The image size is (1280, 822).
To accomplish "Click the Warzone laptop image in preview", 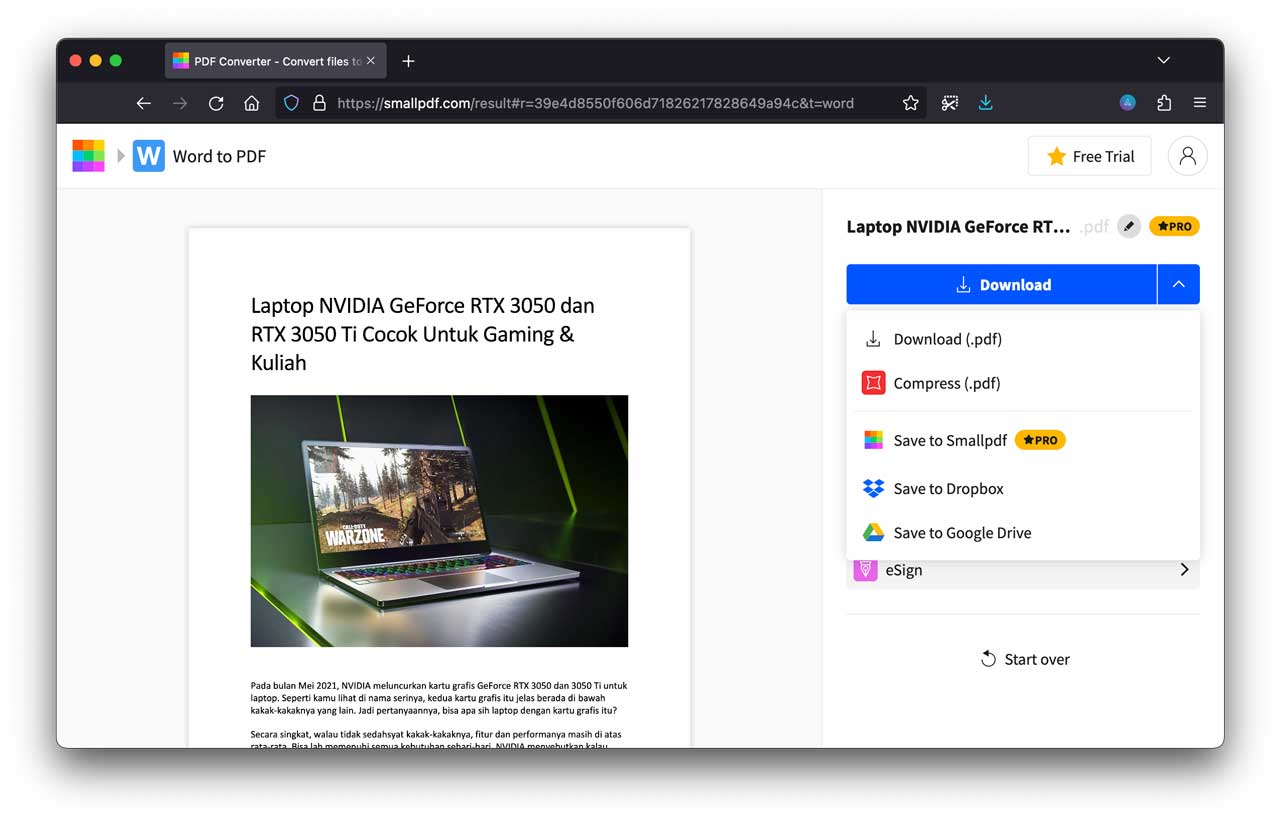I will [439, 521].
